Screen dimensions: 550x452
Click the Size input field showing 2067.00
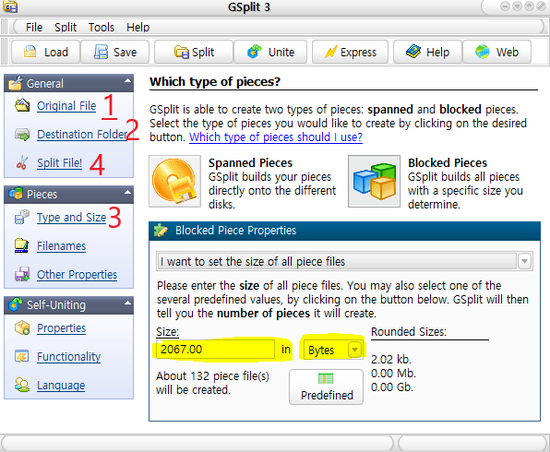(215, 349)
